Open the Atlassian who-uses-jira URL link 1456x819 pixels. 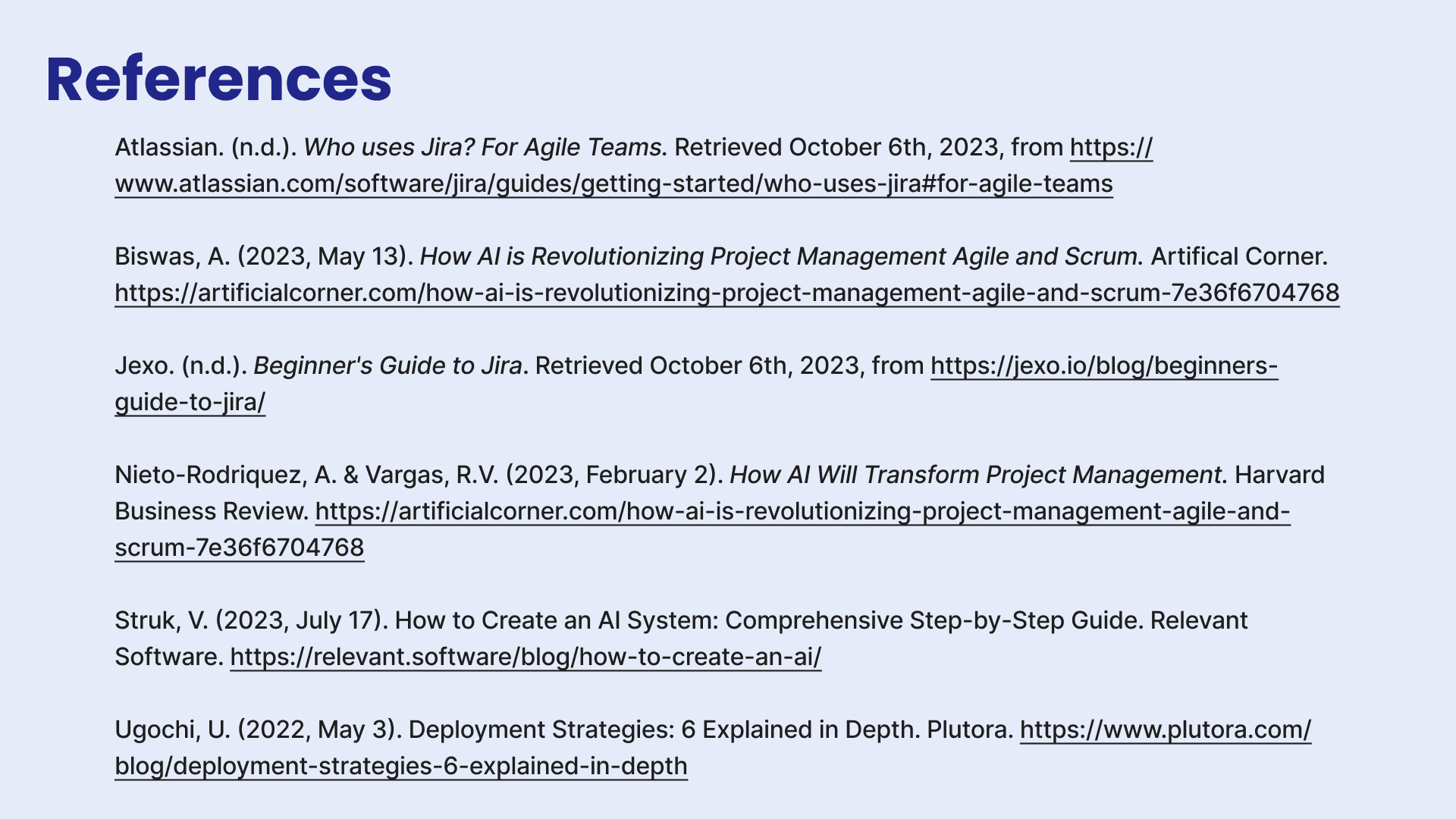pyautogui.click(x=613, y=184)
